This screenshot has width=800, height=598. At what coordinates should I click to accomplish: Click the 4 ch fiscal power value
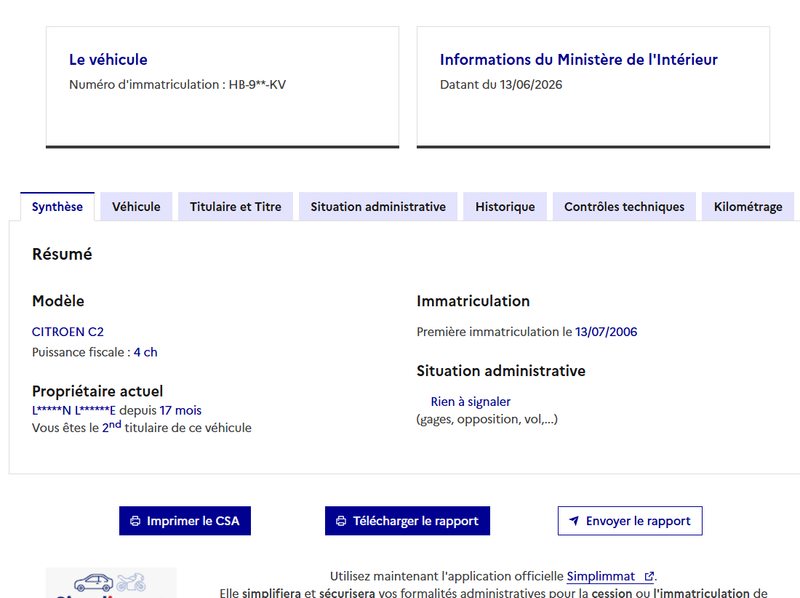coord(145,352)
